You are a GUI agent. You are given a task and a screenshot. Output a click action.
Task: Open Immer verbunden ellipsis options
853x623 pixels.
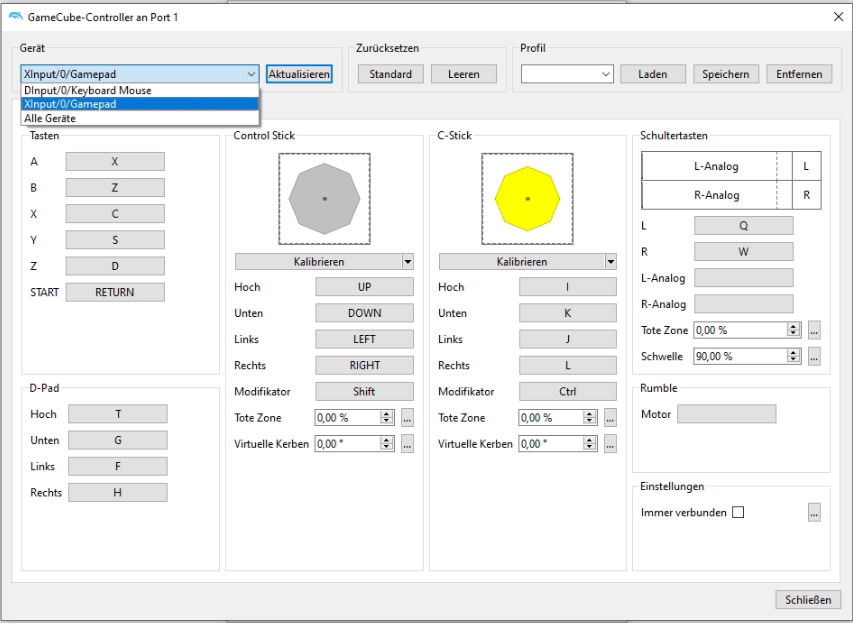(x=814, y=513)
